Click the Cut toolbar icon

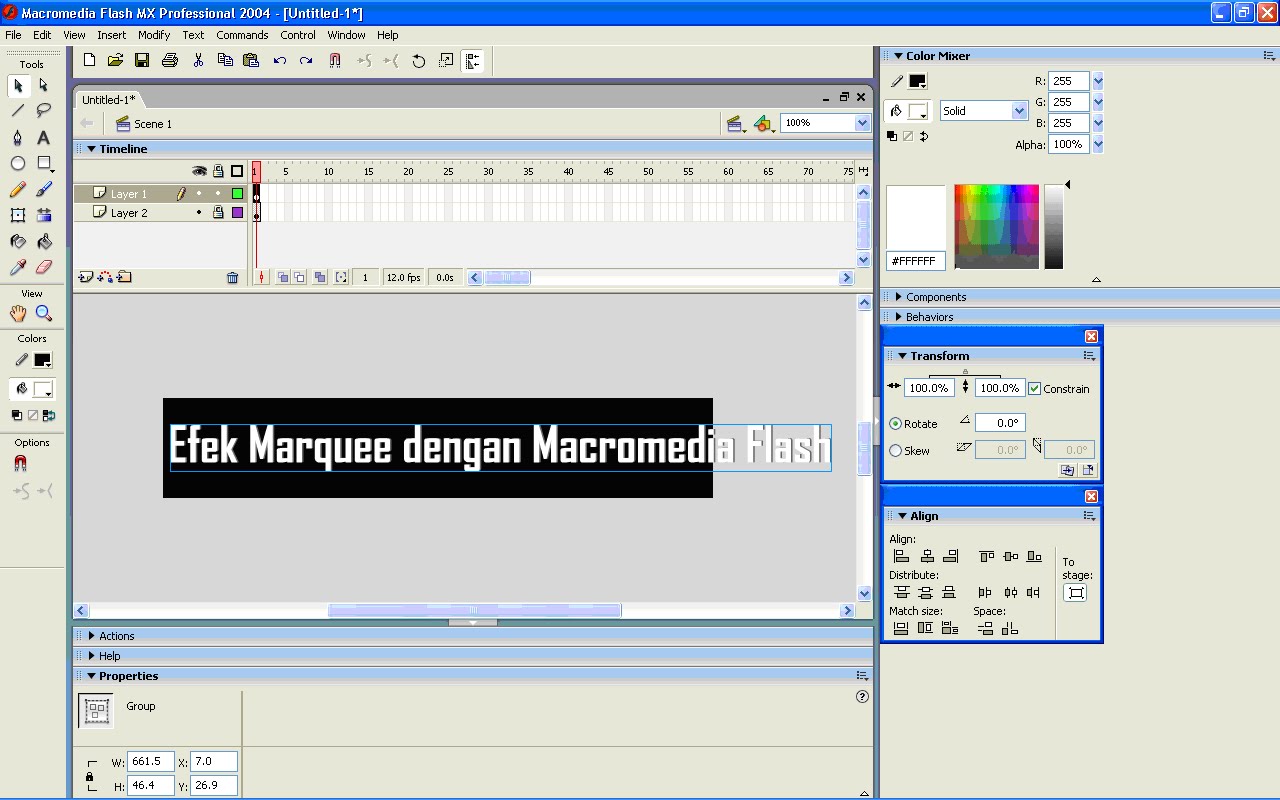tap(198, 61)
